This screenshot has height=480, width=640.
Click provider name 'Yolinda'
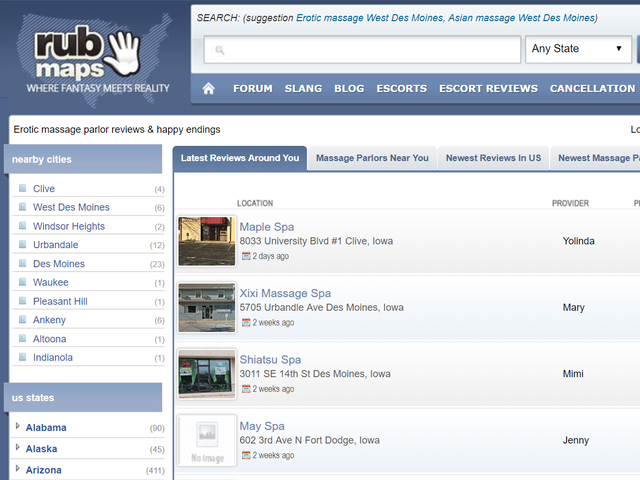(x=578, y=241)
